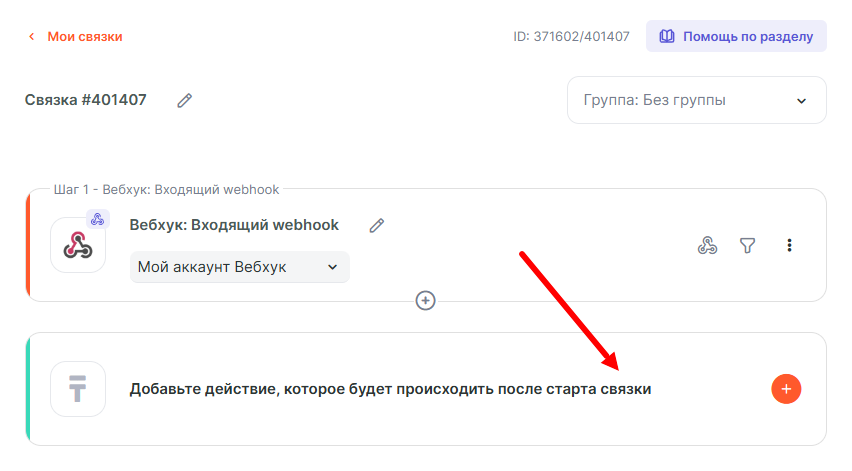Go back to Мои связки list
The image size is (852, 471).
(x=85, y=37)
